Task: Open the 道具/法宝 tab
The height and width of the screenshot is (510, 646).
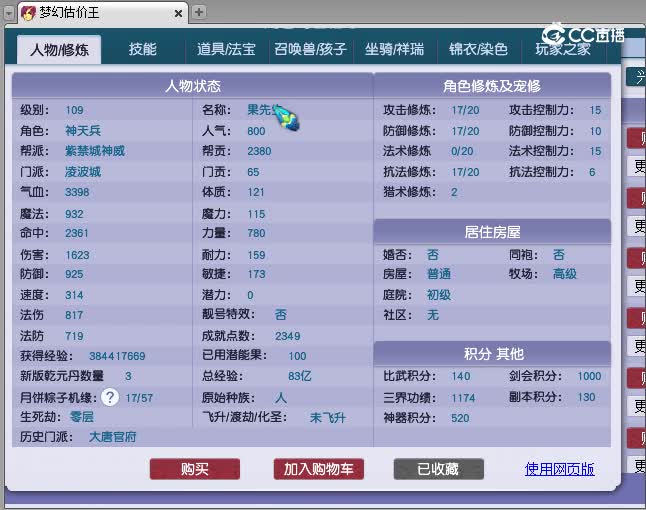Action: click(x=226, y=49)
